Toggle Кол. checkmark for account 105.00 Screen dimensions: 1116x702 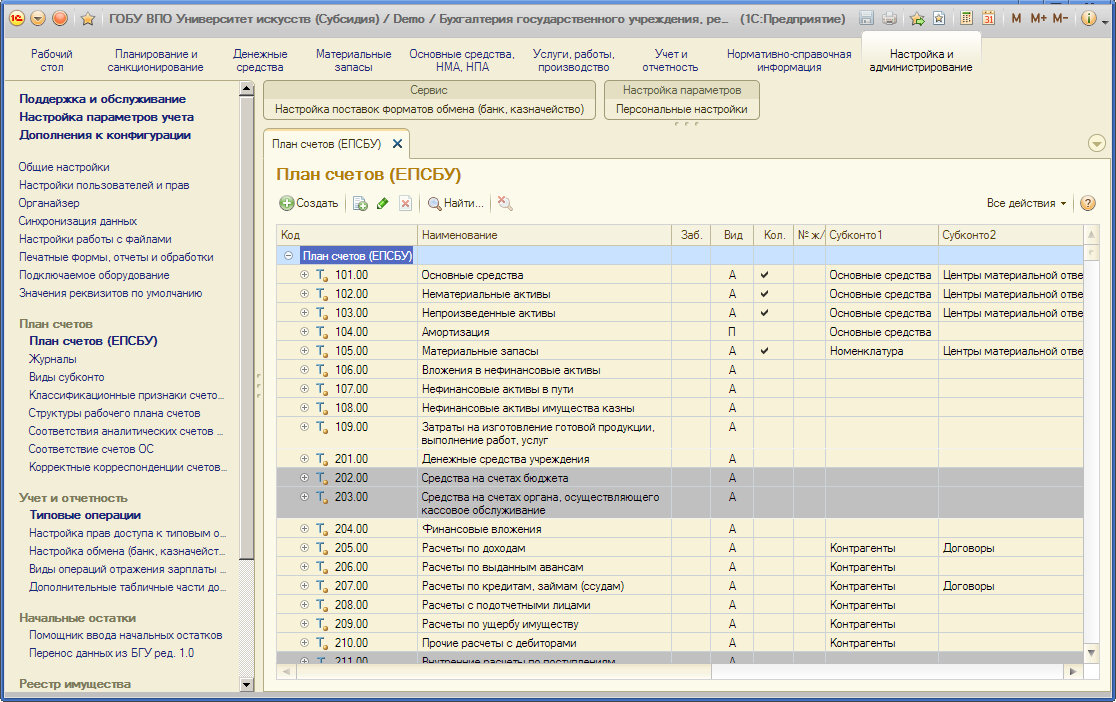tap(764, 351)
